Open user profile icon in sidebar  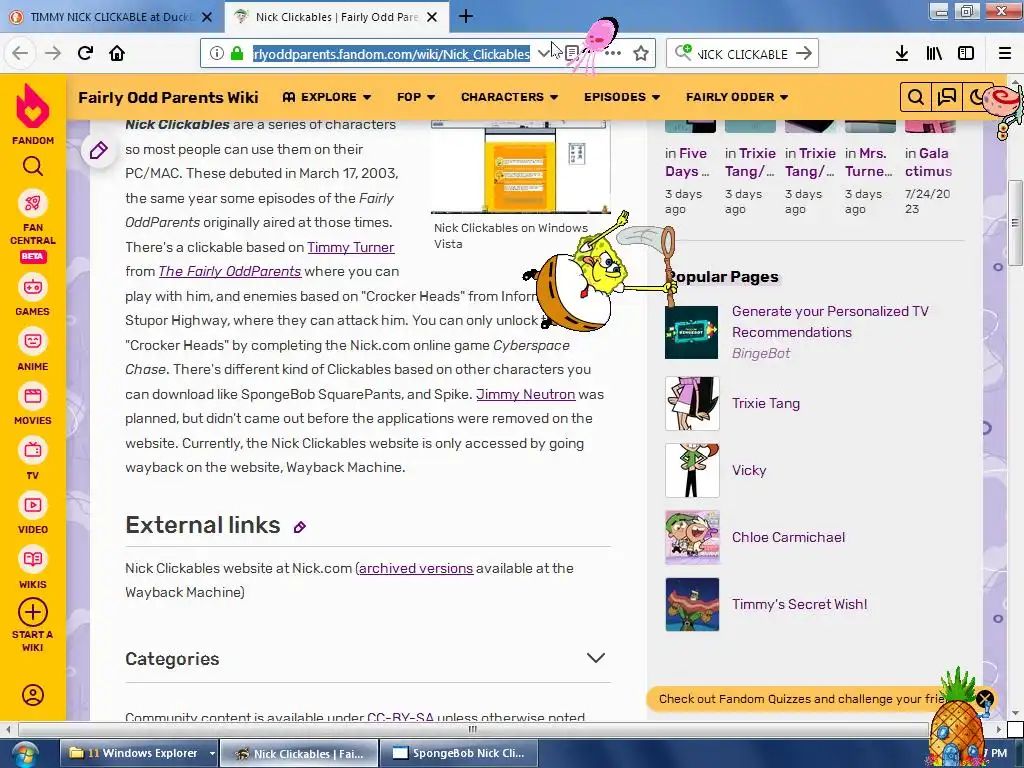coord(33,695)
